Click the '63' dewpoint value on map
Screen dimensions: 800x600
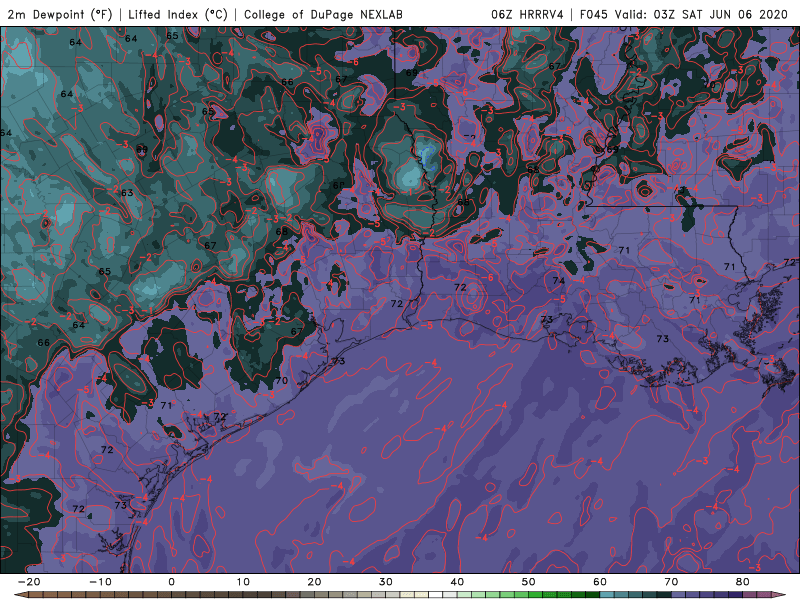tap(127, 193)
